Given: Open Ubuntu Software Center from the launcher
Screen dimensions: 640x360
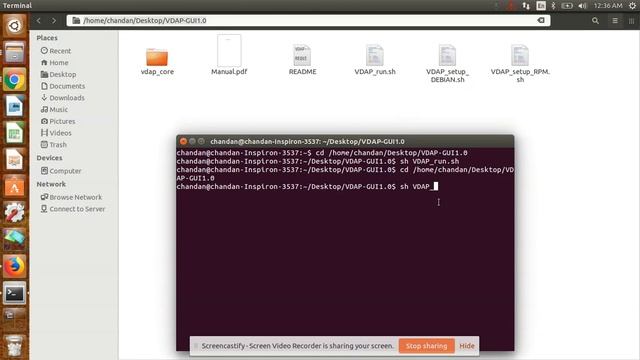Looking at the screenshot, I should tap(14, 187).
